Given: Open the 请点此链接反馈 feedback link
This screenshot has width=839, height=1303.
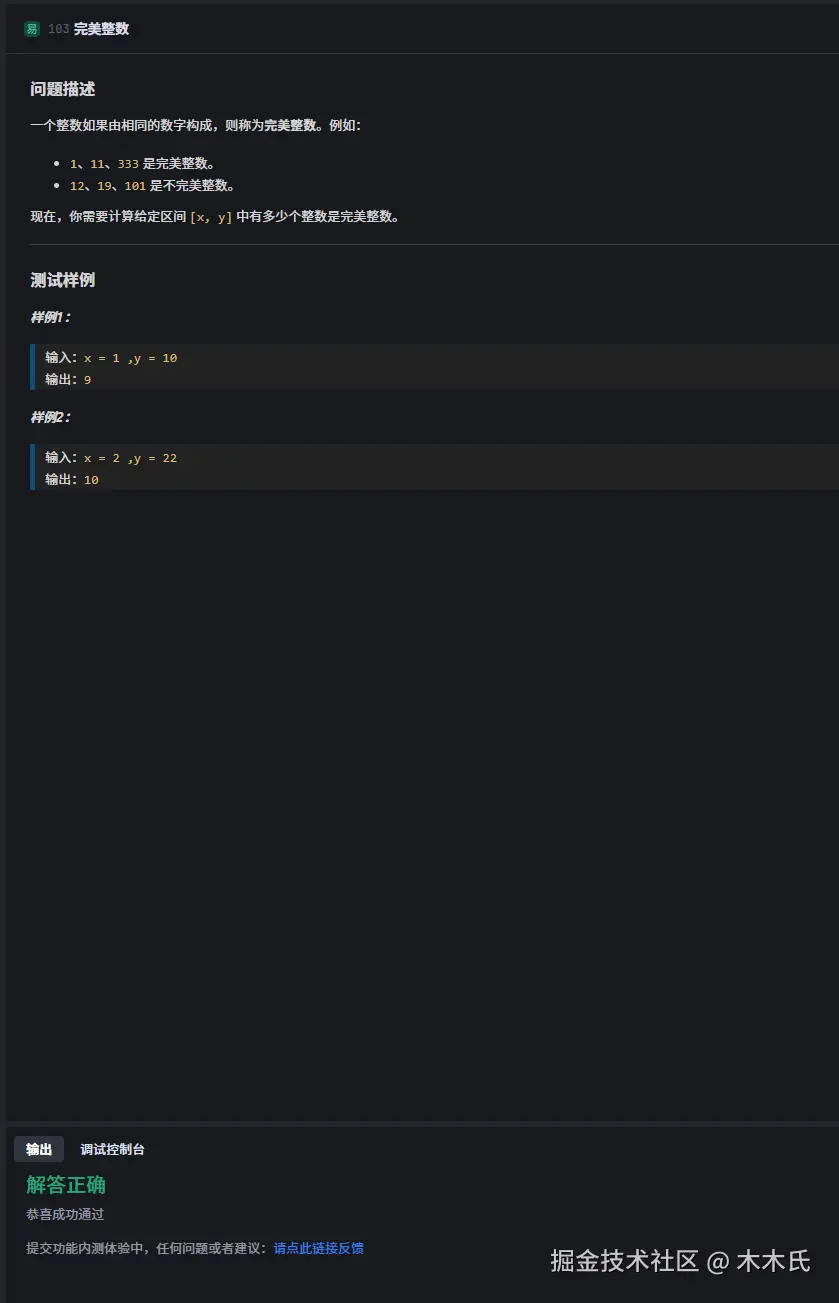Looking at the screenshot, I should pos(318,1248).
